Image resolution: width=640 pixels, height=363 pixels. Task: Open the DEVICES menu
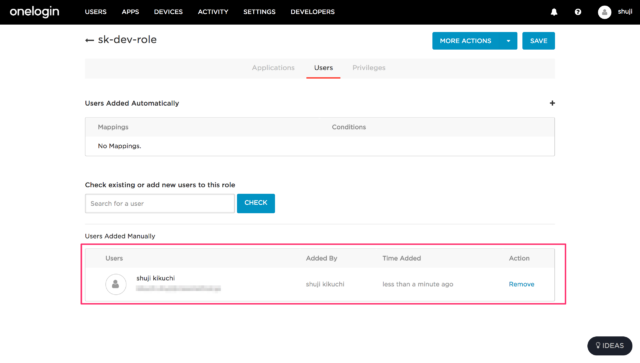point(168,12)
